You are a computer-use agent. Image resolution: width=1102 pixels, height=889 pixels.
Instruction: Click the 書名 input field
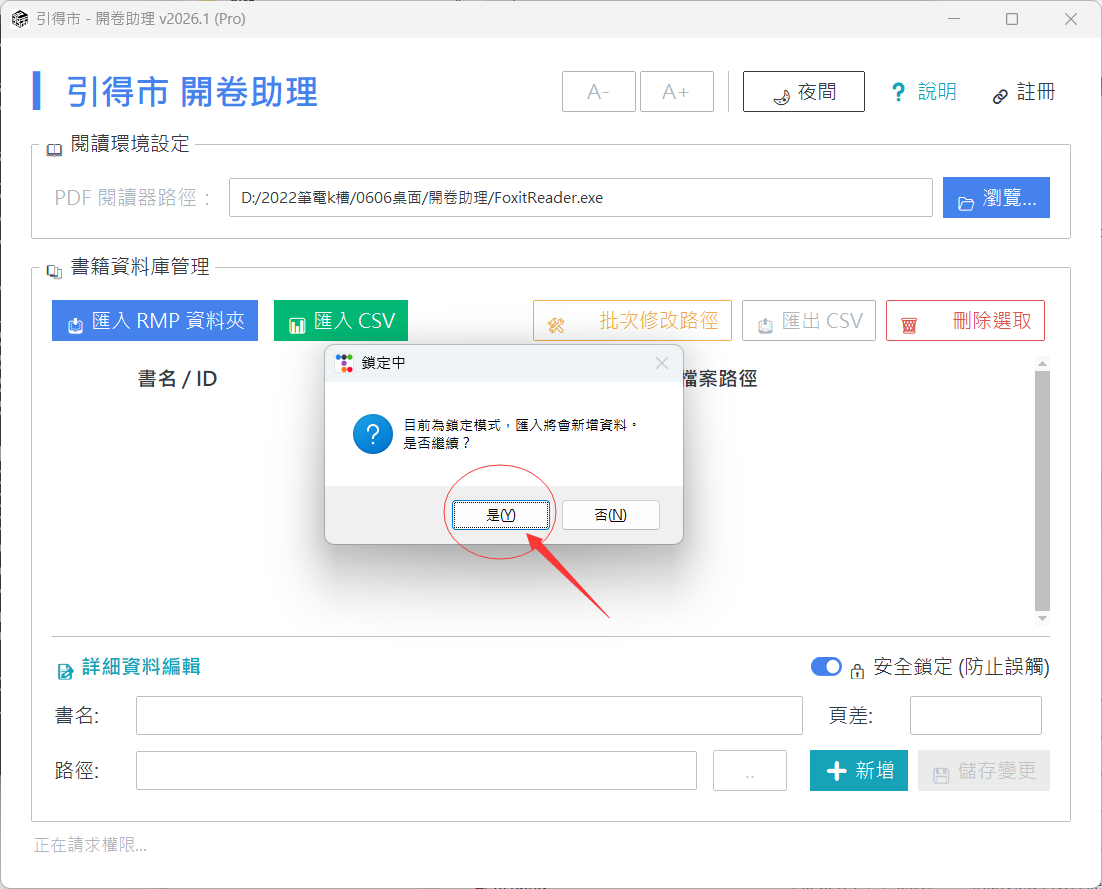tap(469, 716)
